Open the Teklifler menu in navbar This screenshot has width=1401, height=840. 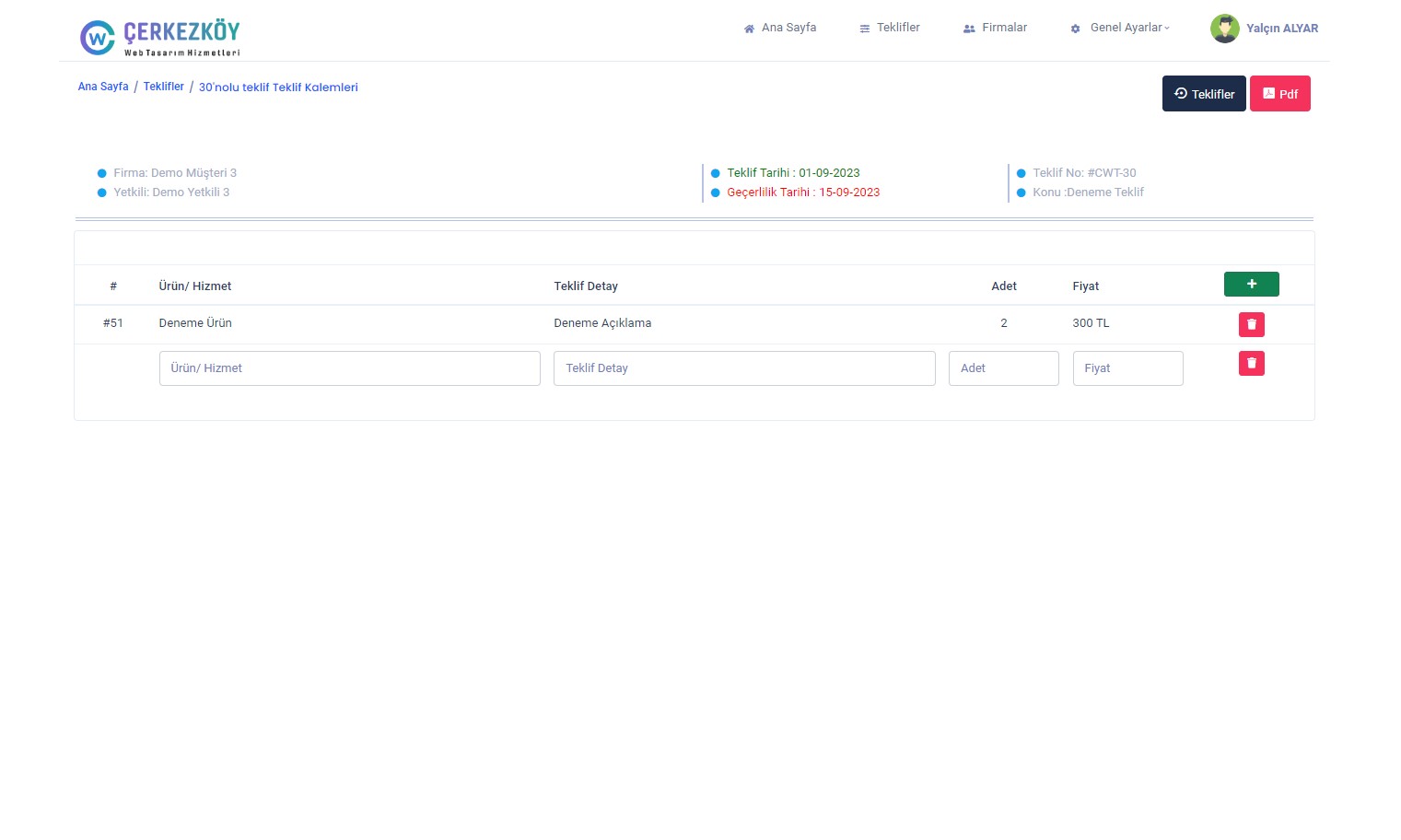[x=897, y=28]
